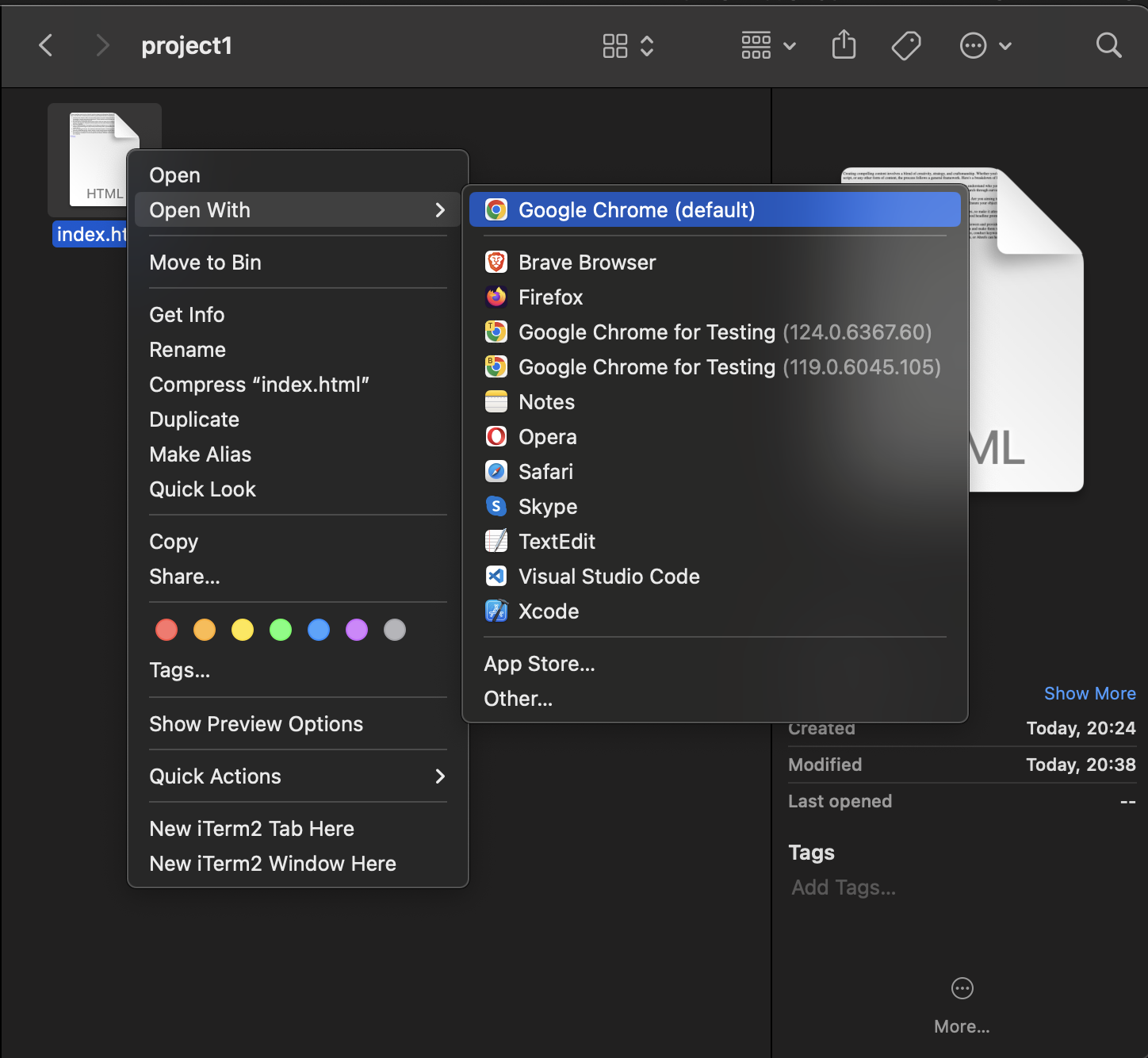Open with Brave Browser
Image resolution: width=1148 pixels, height=1058 pixels.
pyautogui.click(x=715, y=263)
